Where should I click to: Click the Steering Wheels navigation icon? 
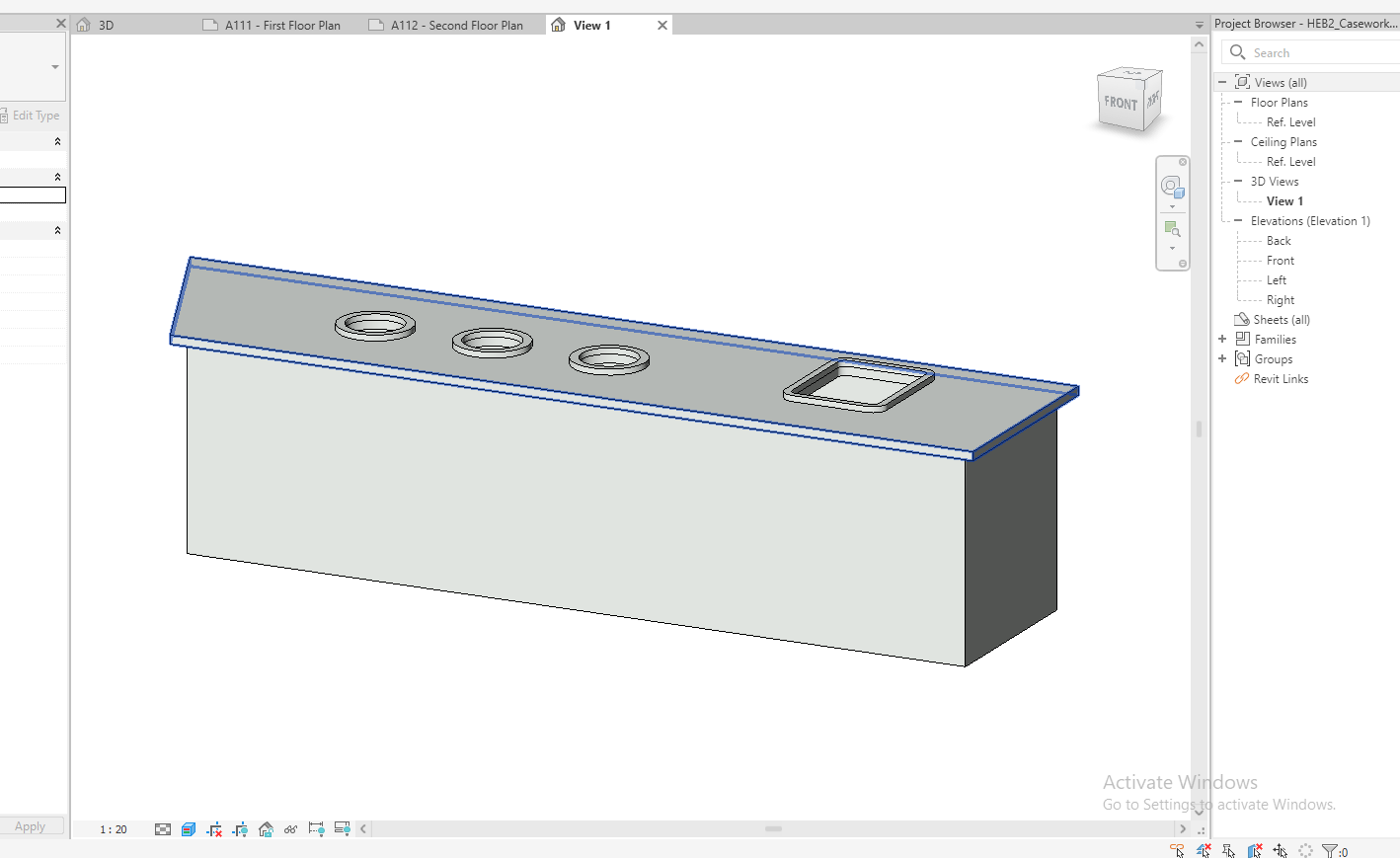[1171, 187]
